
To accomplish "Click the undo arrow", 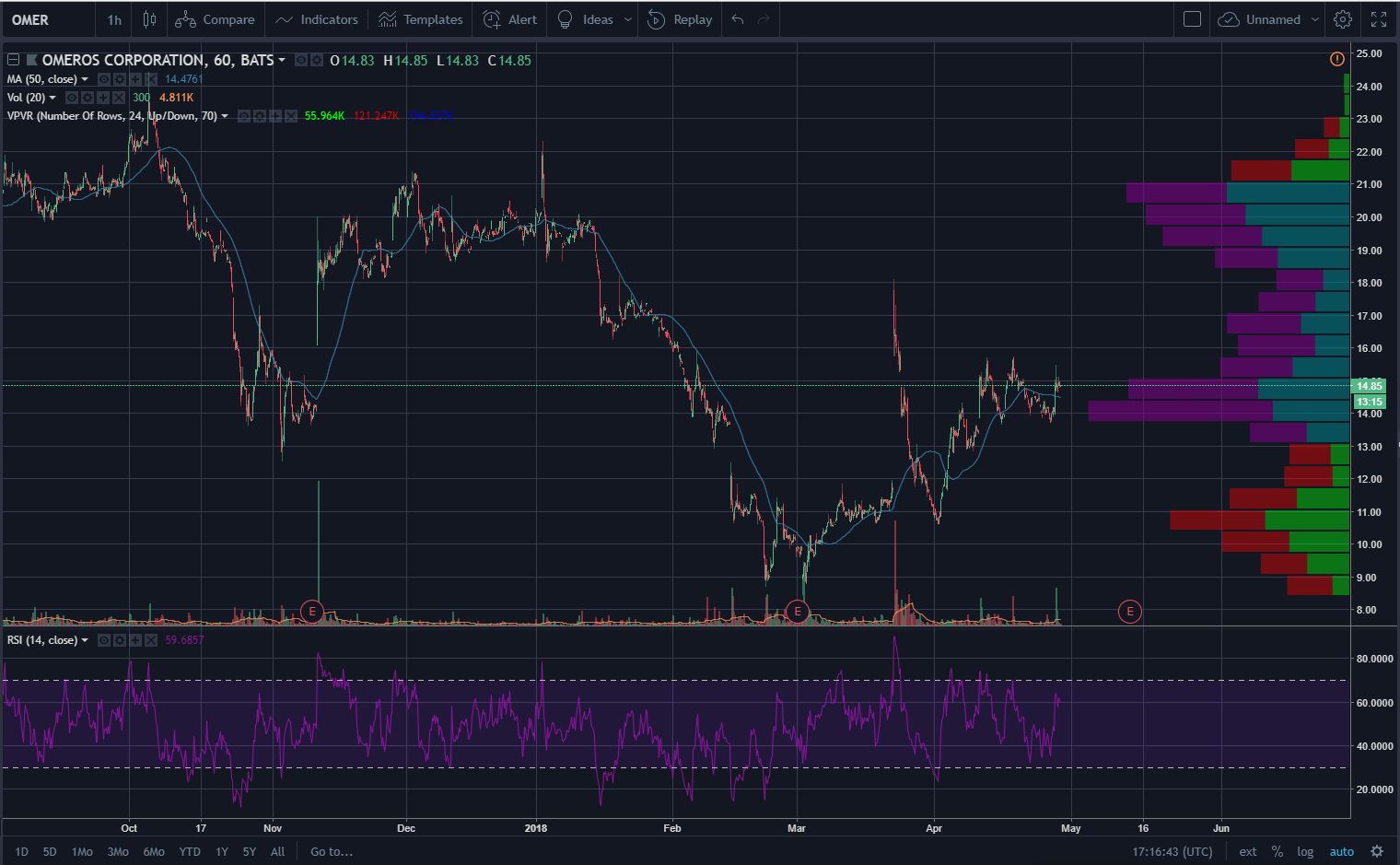I will (738, 19).
